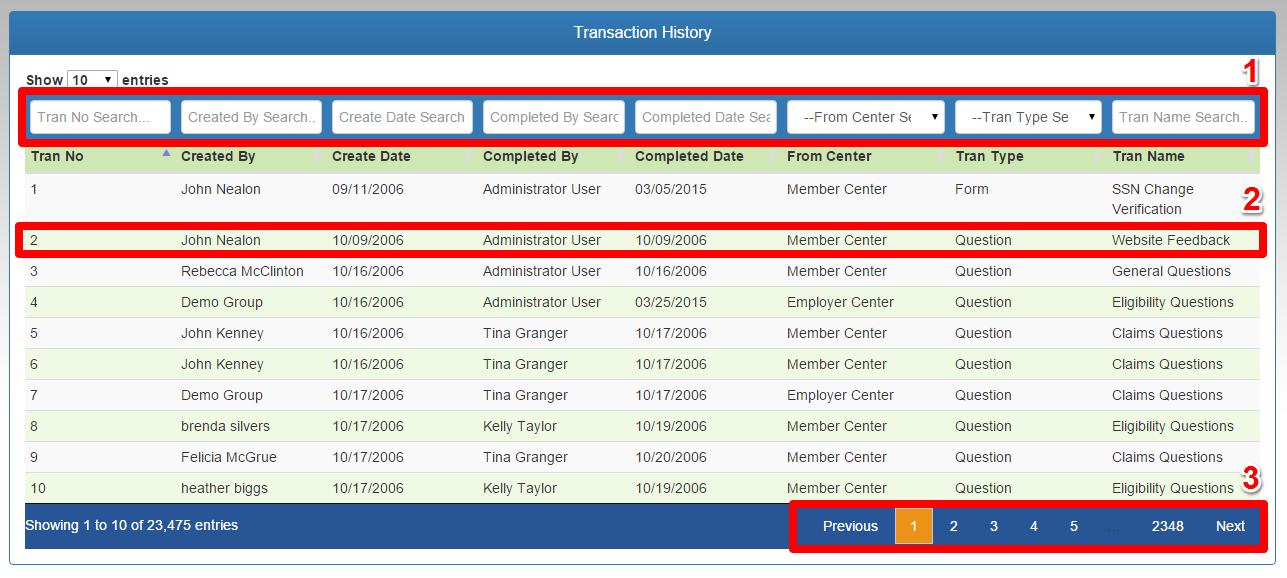Screen dimensions: 1287x578
Task: Select the SSN Change Verification row
Action: [1153, 199]
